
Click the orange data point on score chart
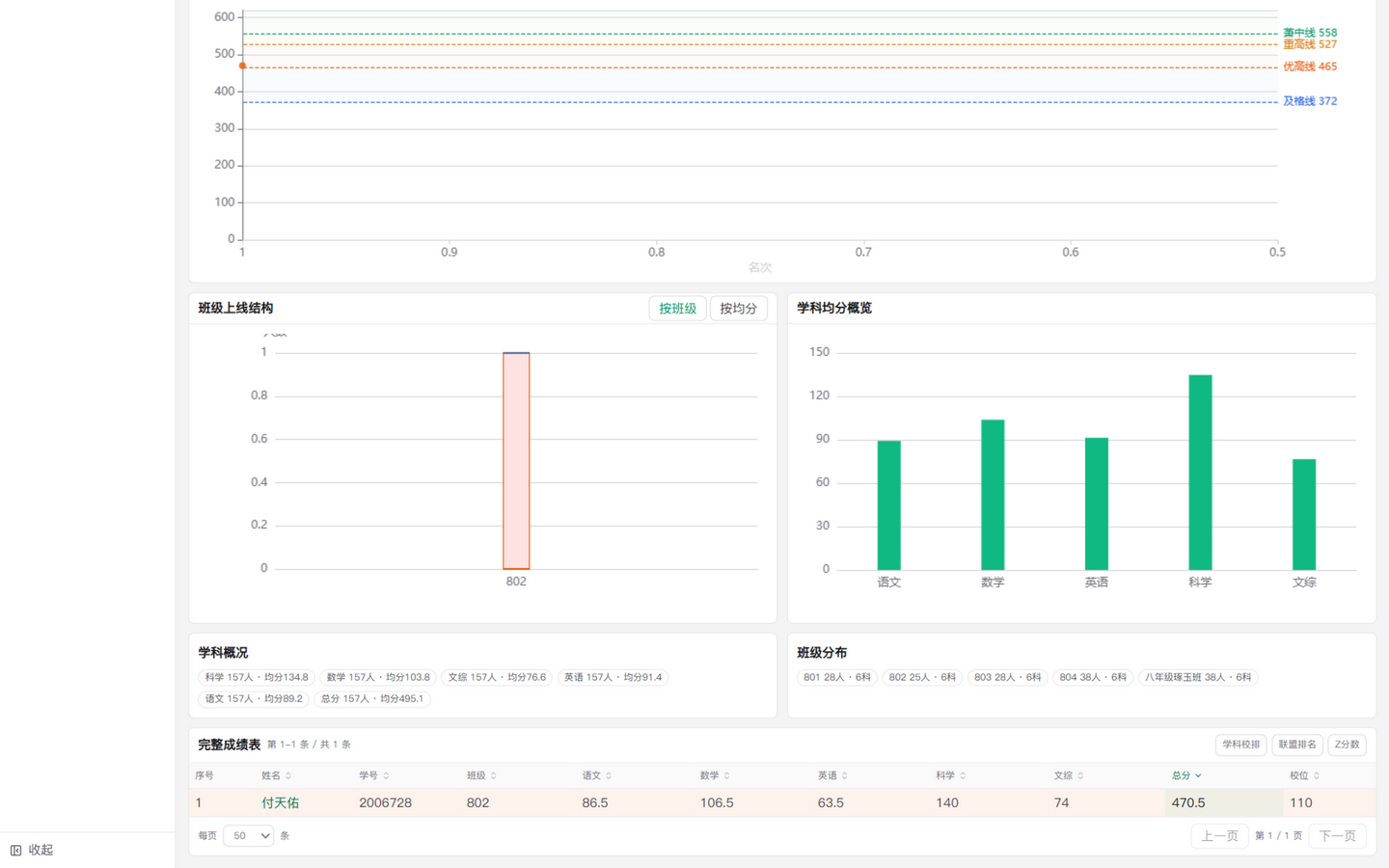243,67
